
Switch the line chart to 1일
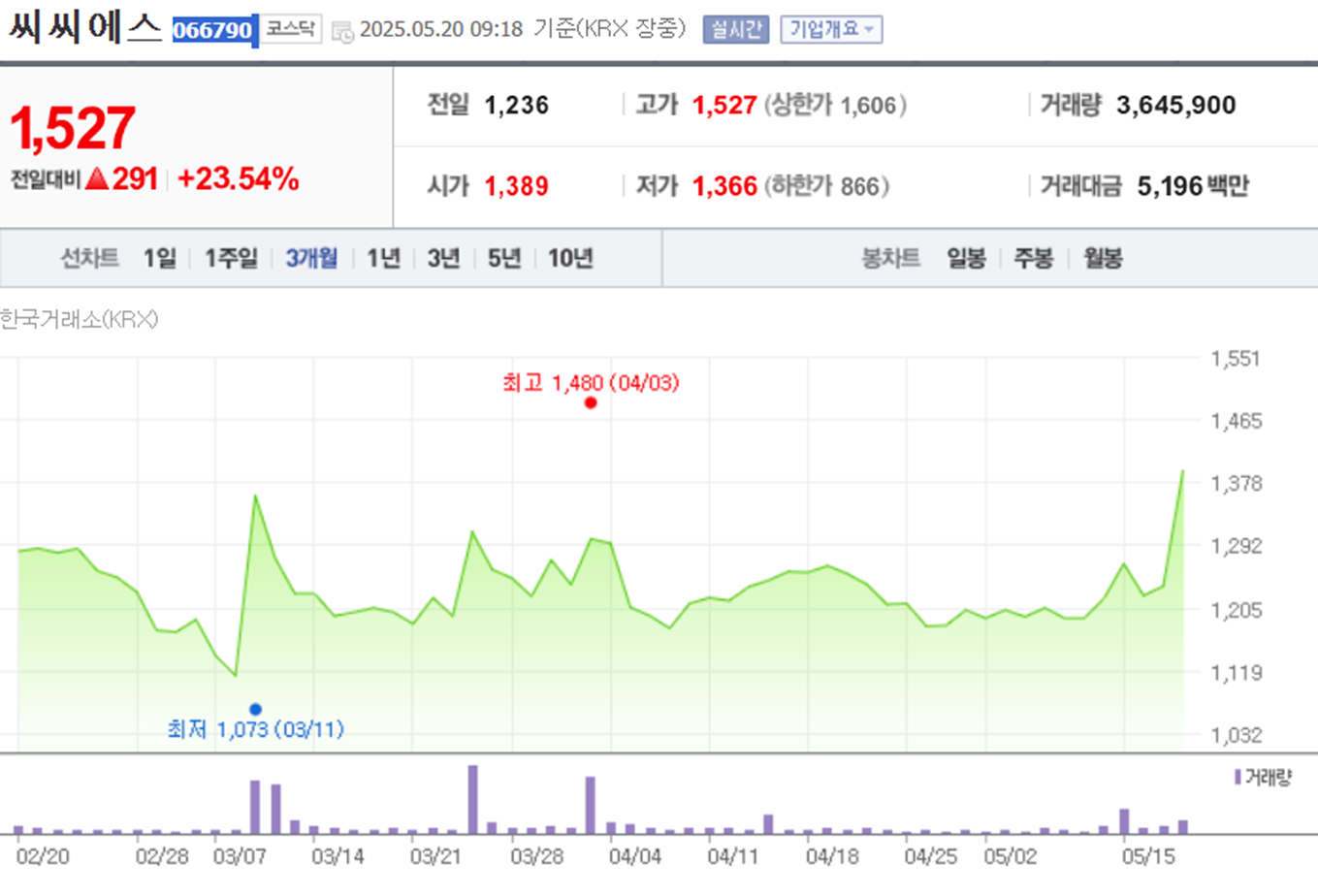coord(160,258)
